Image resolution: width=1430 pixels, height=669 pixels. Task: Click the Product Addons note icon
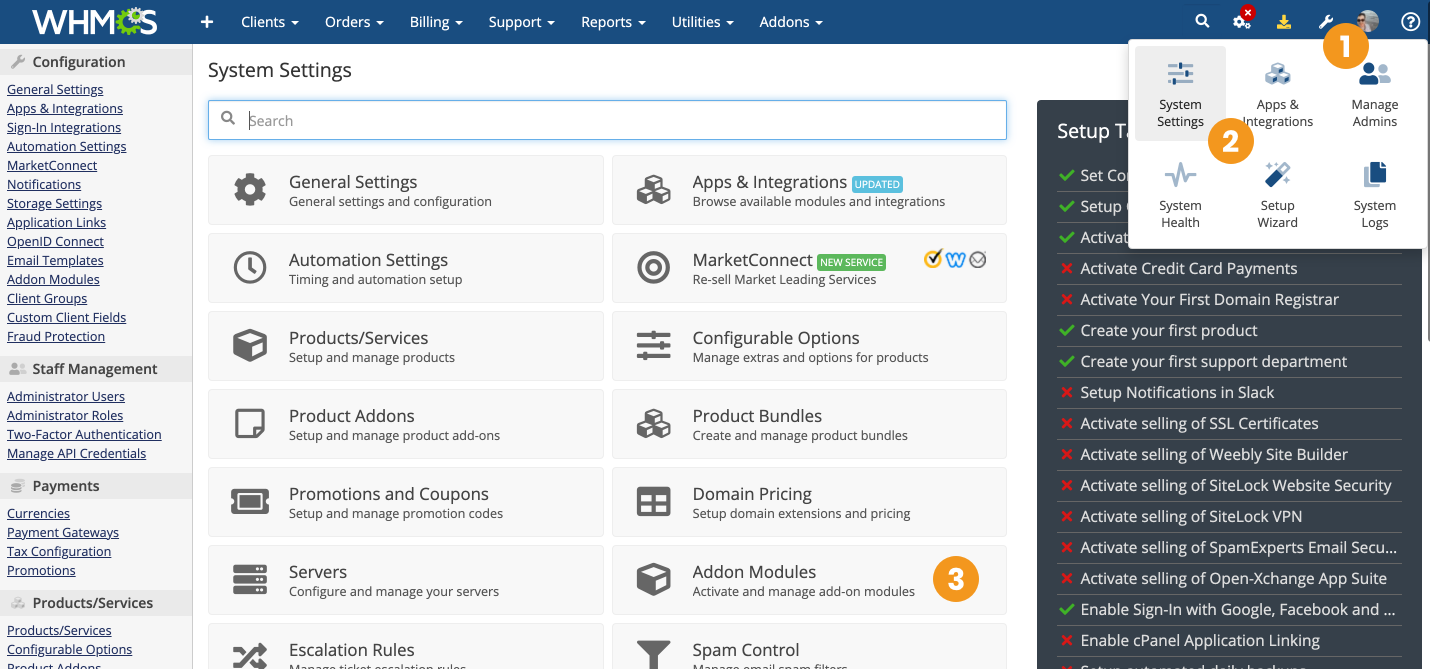click(x=249, y=424)
